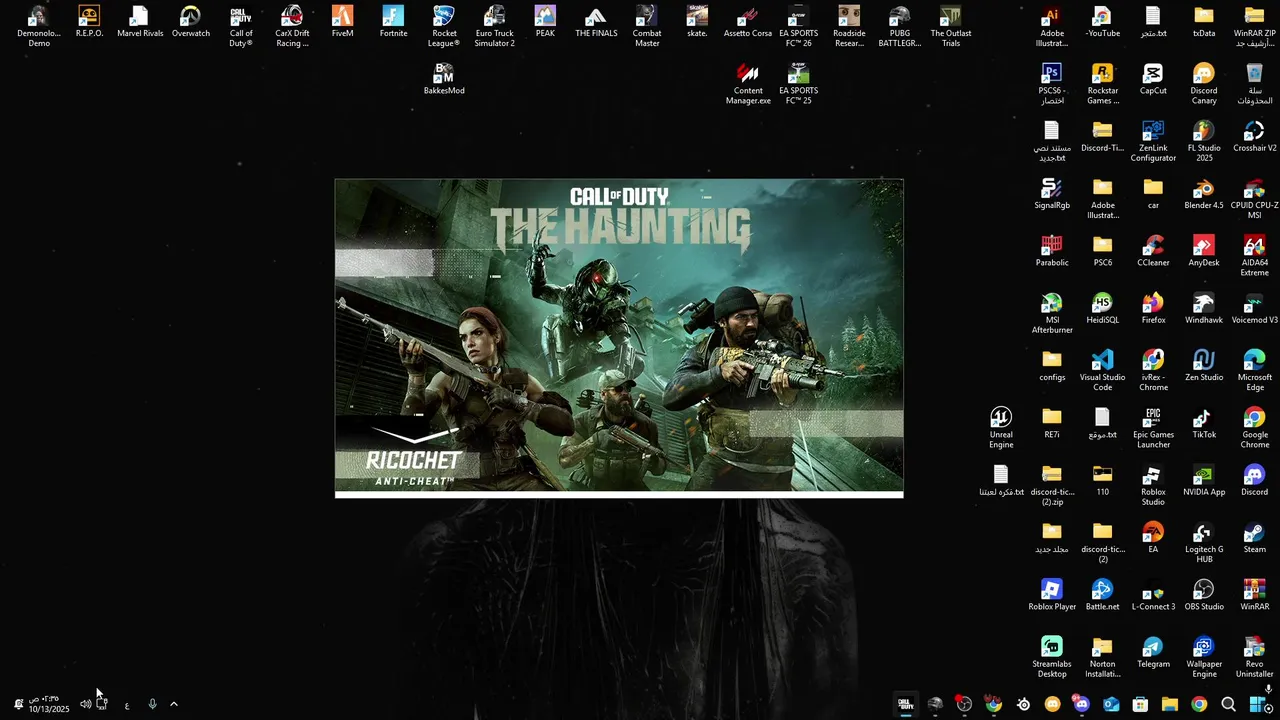Select the Epic Games Launcher icon

tap(1153, 428)
